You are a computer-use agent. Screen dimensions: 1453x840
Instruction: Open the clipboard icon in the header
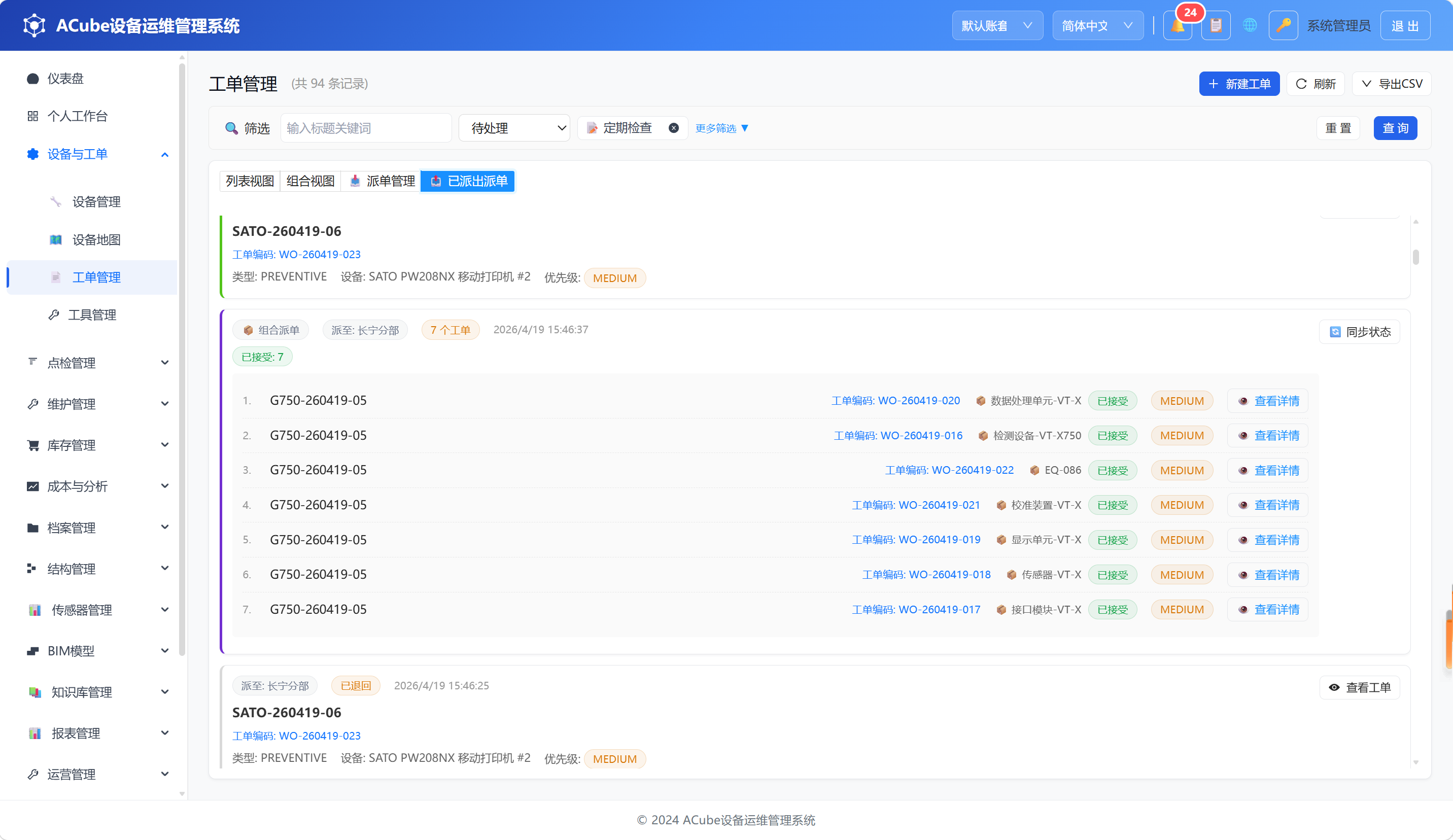point(1216,25)
